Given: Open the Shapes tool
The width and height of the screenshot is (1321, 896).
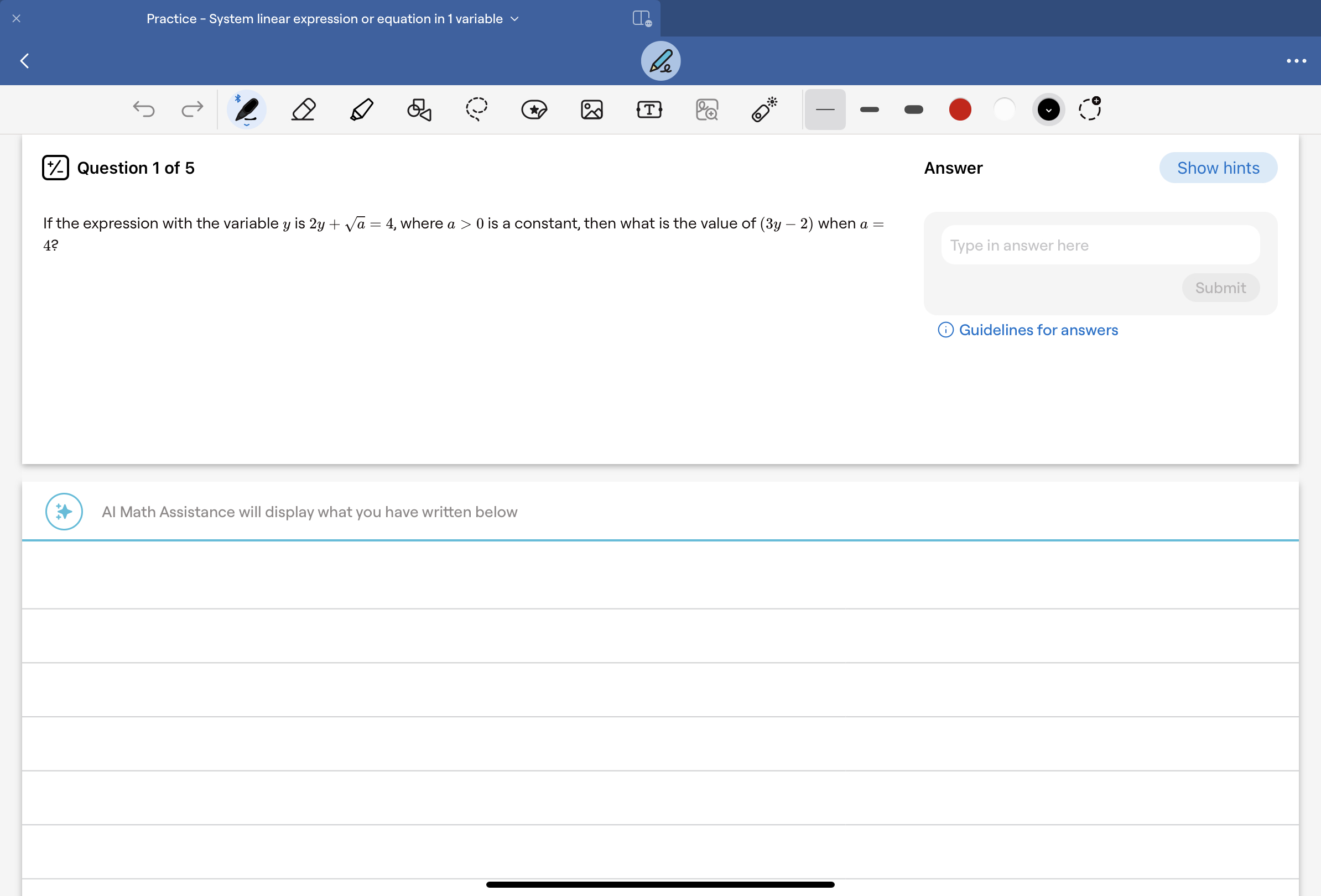Looking at the screenshot, I should click(x=419, y=109).
